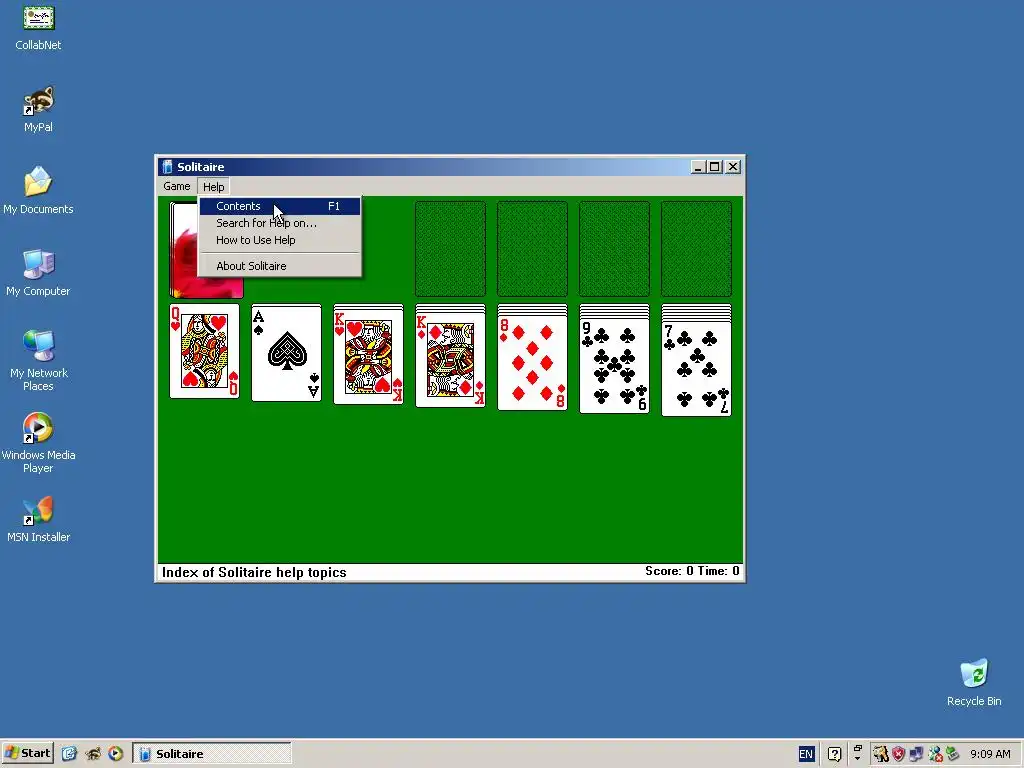Click the red security shield tray icon
The width and height of the screenshot is (1024, 768).
(x=899, y=754)
